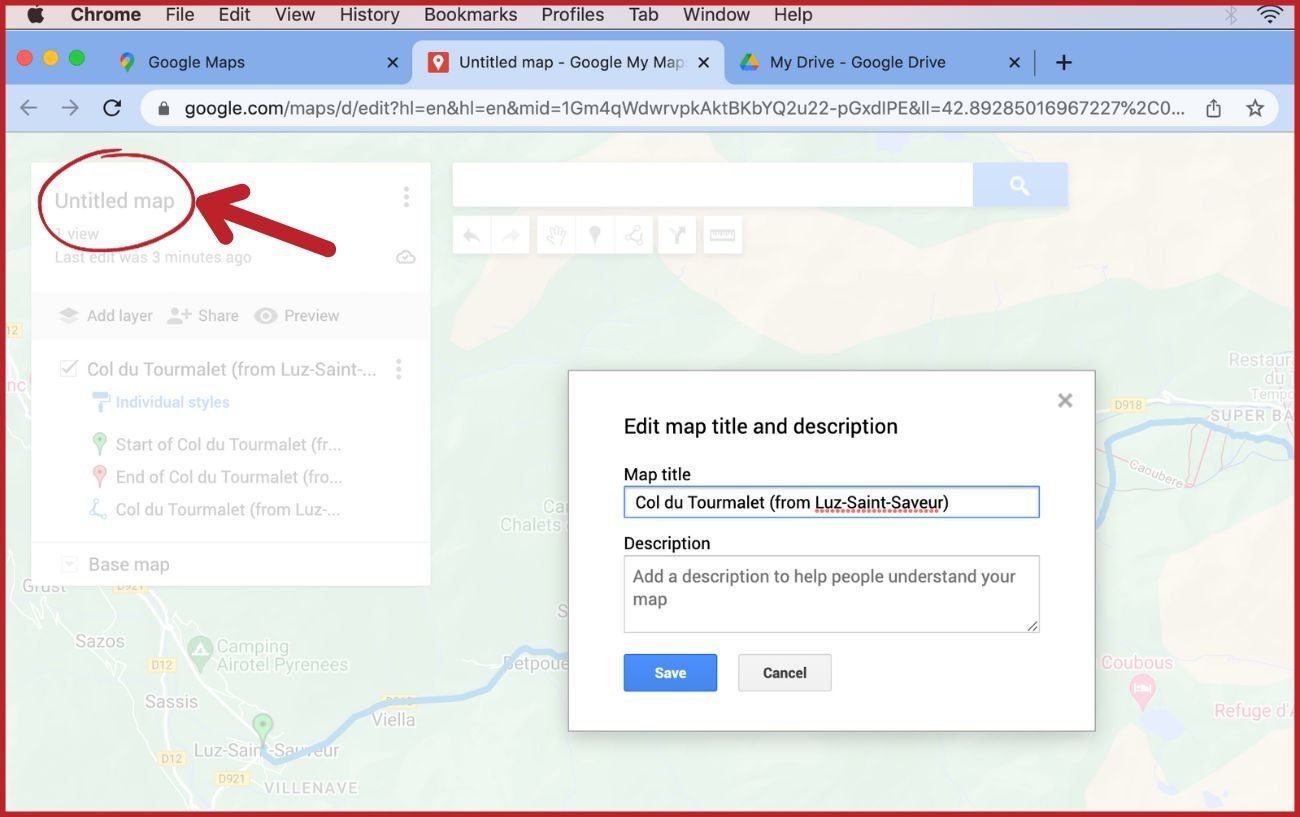Click the Cancel button in dialog

pos(785,673)
